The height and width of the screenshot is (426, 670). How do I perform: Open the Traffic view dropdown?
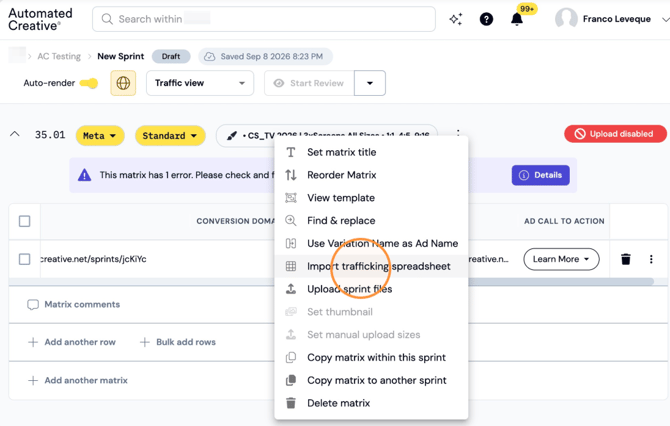[x=200, y=83]
